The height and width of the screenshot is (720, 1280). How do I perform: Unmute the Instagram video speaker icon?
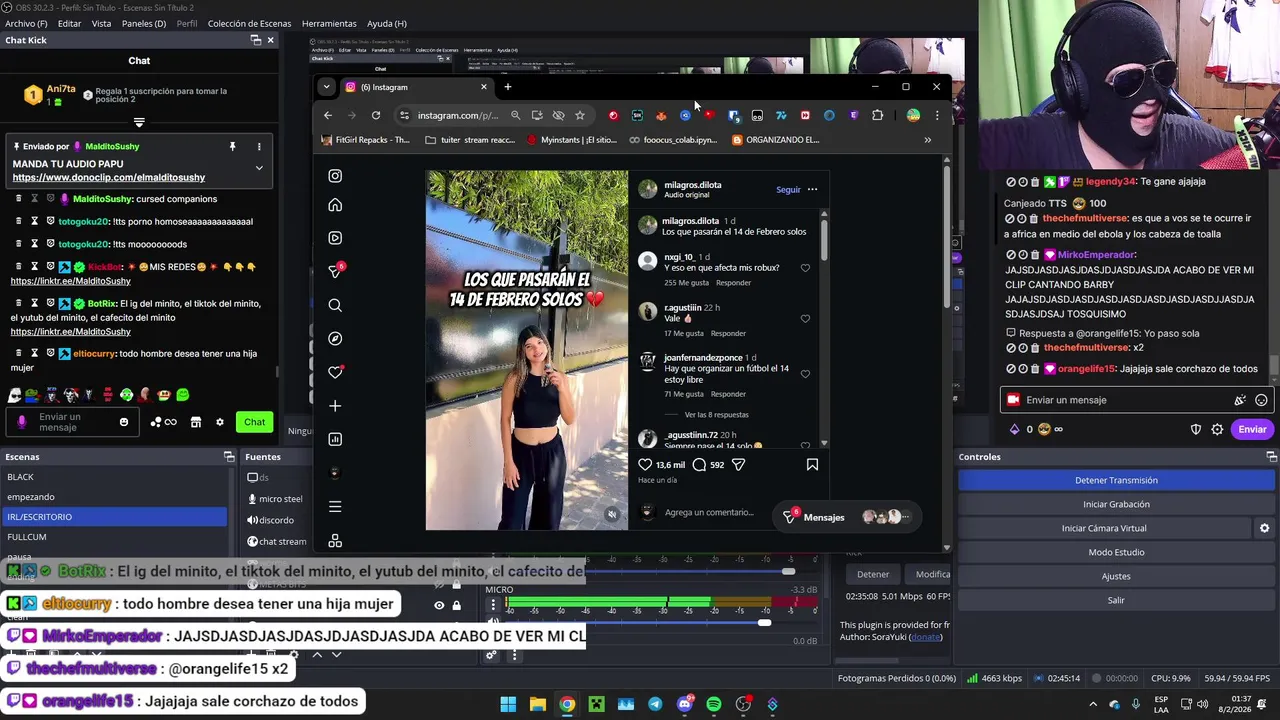[x=612, y=515]
